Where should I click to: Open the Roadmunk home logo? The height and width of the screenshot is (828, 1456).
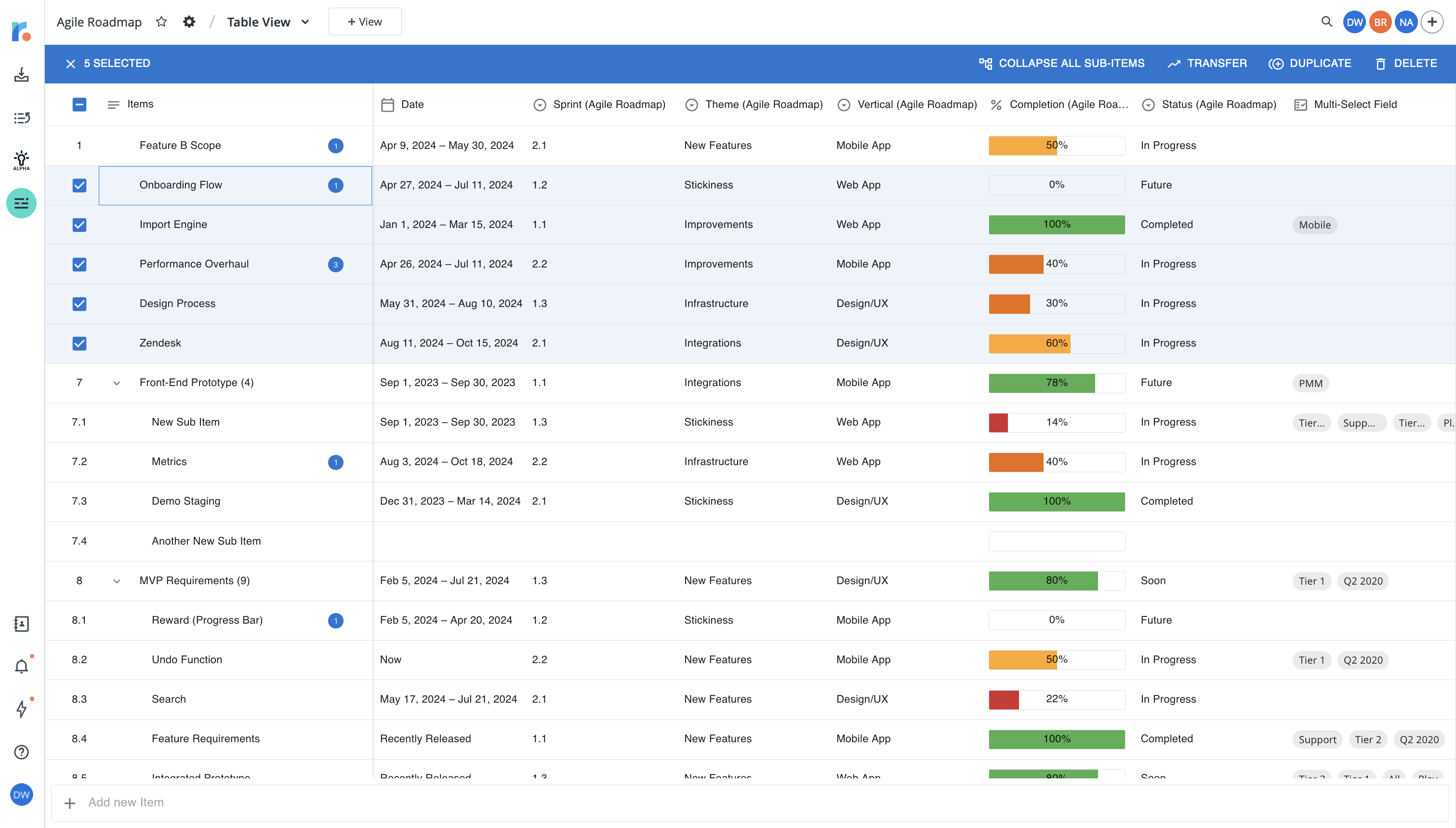tap(21, 31)
